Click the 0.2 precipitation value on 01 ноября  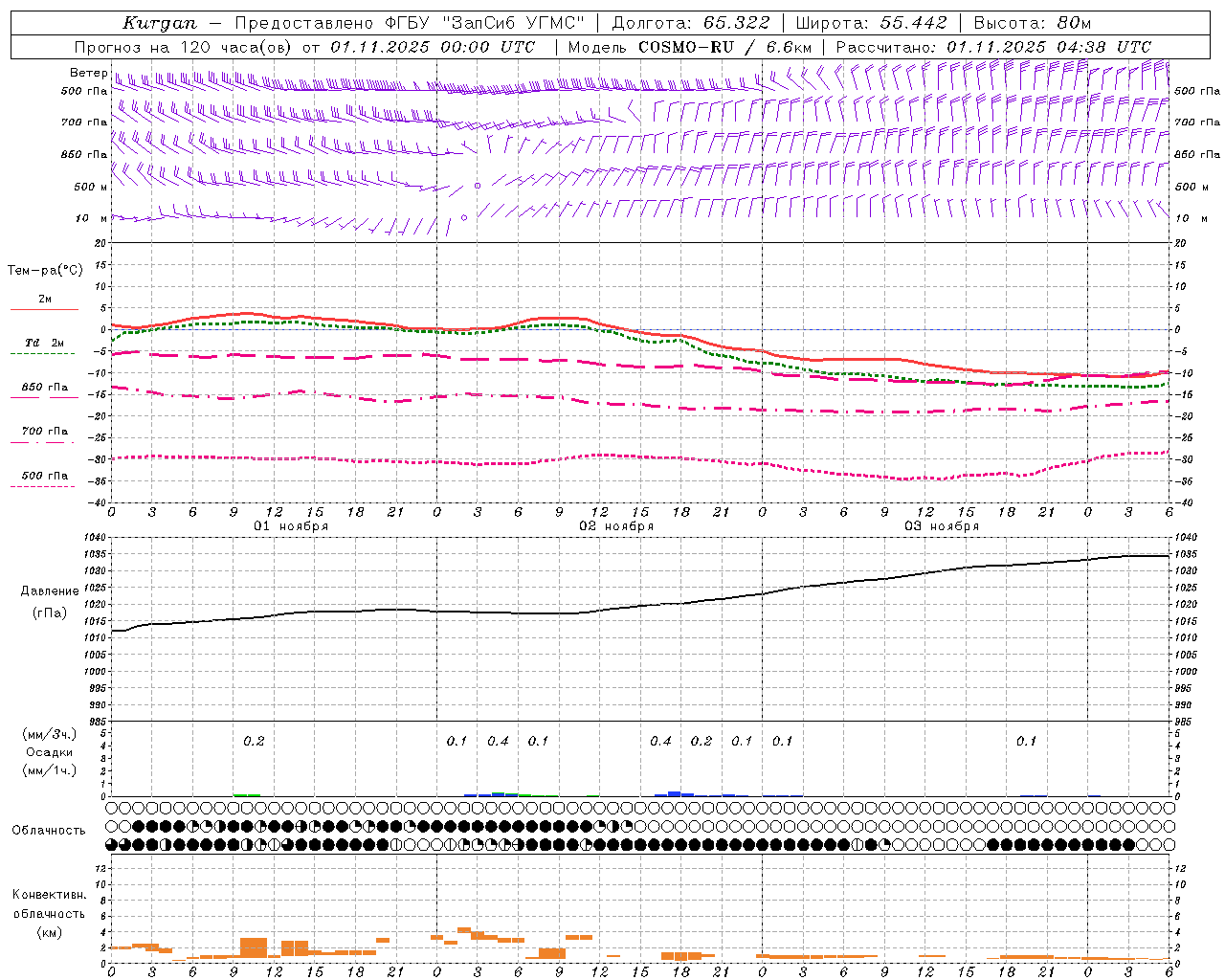pyautogui.click(x=254, y=741)
